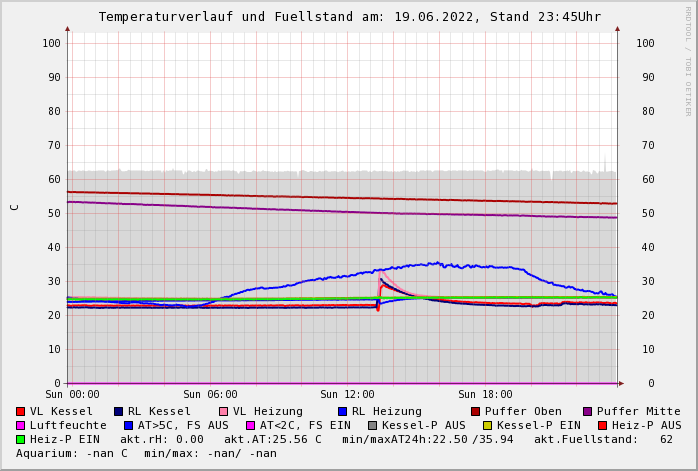
Task: Click the Sun 06:00 time axis label
Action: point(210,394)
